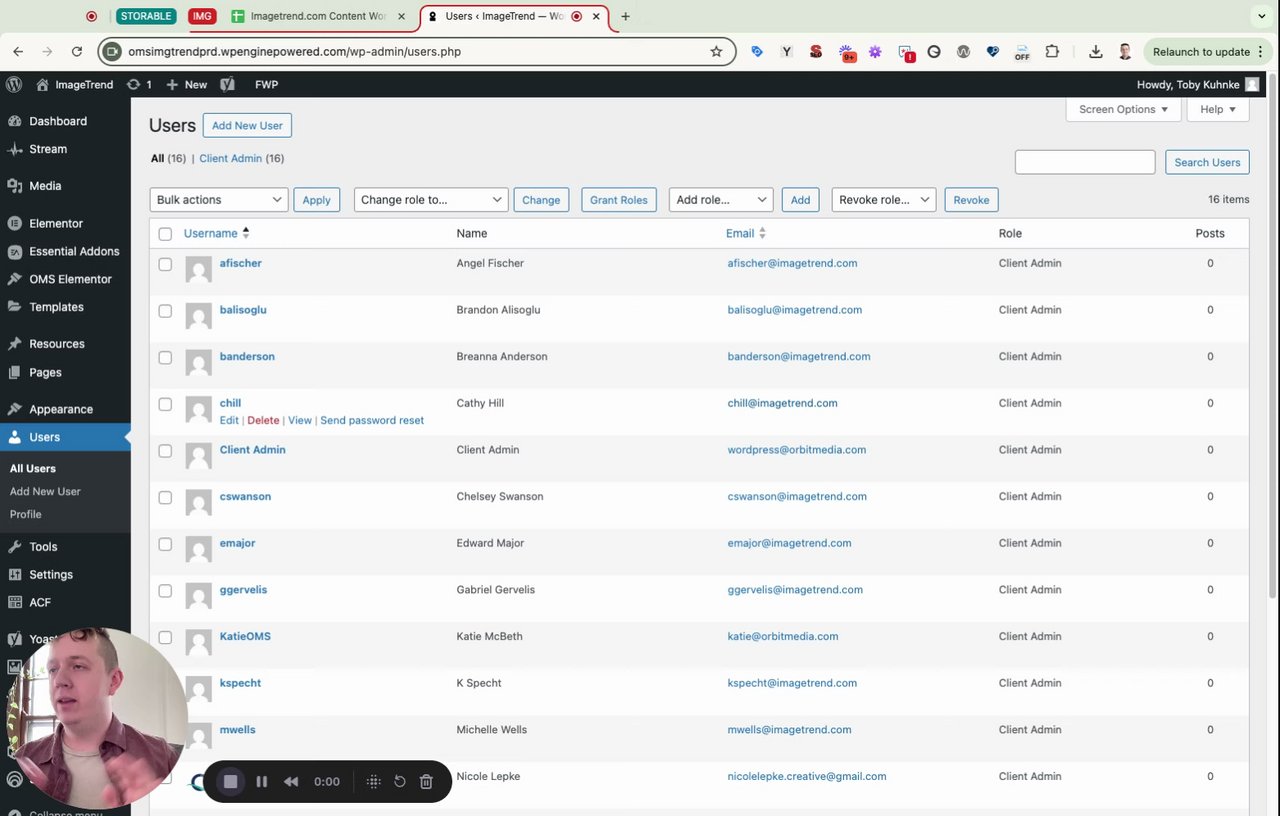Check the box for user cswanson

pyautogui.click(x=165, y=497)
